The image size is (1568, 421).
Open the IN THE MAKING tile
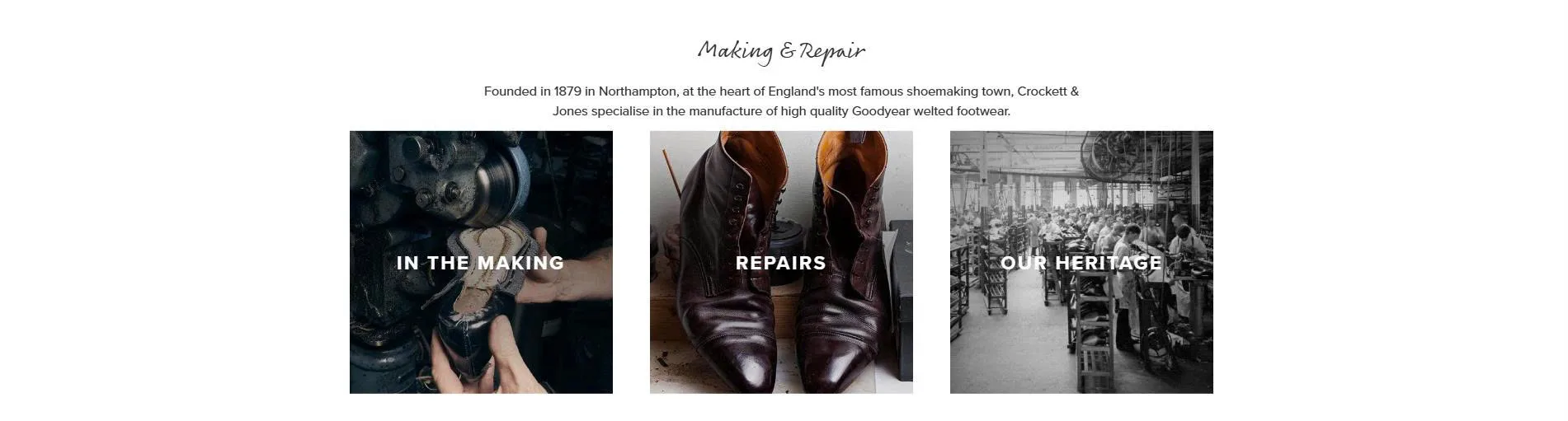click(x=481, y=262)
